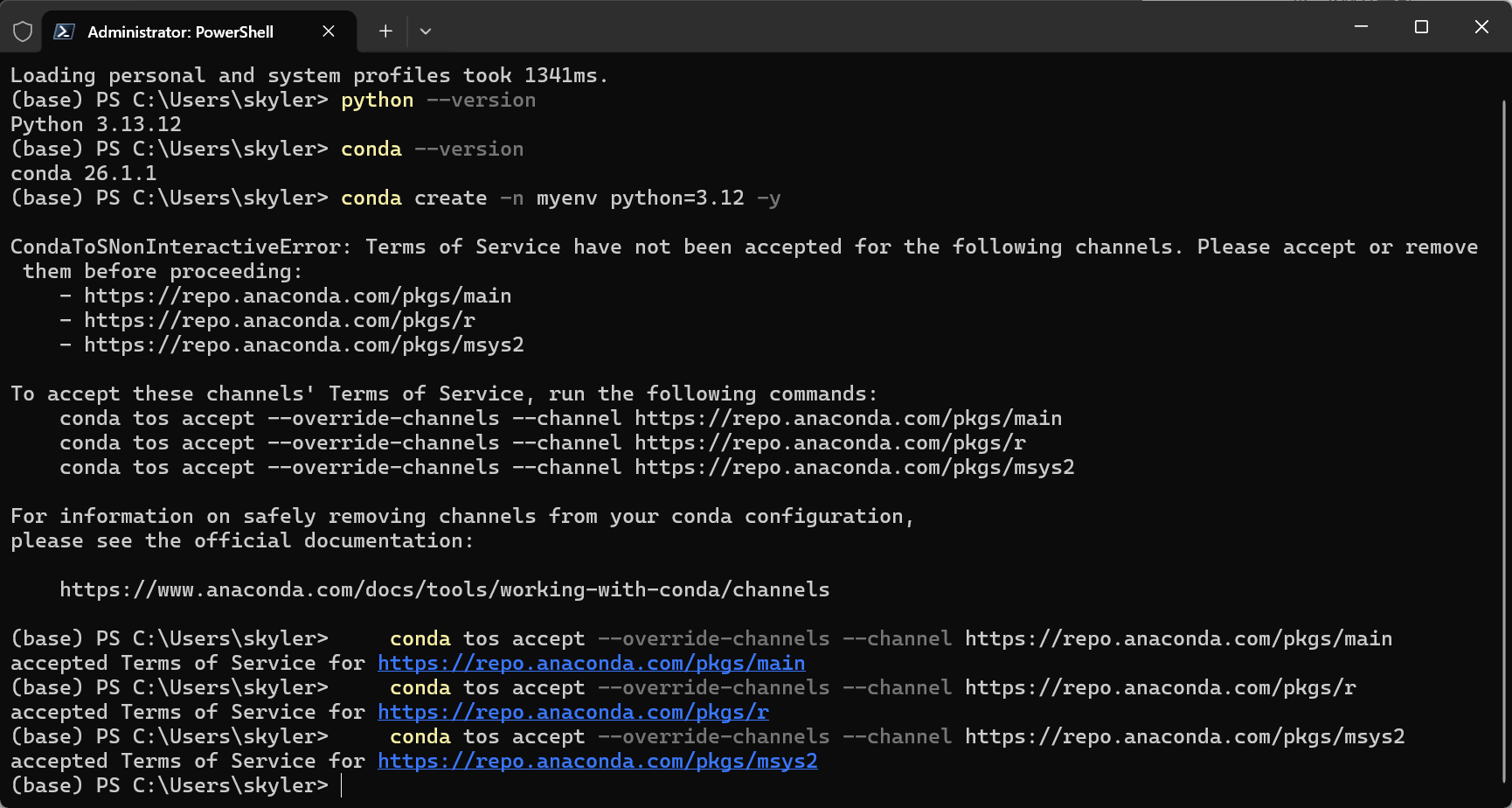Click the Python 3.13.12 output line
This screenshot has width=1512, height=808.
coord(96,125)
